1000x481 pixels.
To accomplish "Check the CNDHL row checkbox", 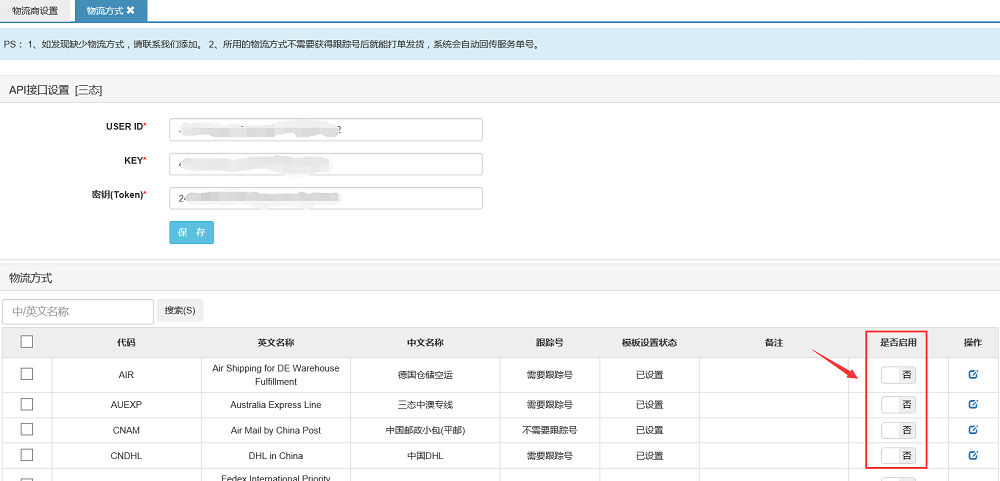I will (27, 456).
